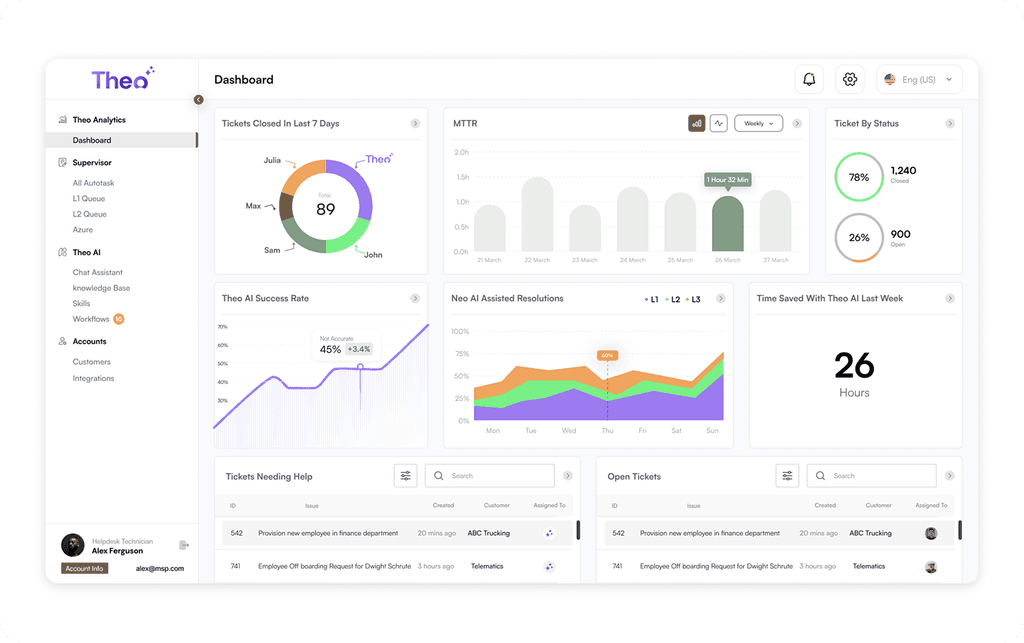
Task: Click the magnifier in Tickets Needing Help search
Action: (x=439, y=476)
